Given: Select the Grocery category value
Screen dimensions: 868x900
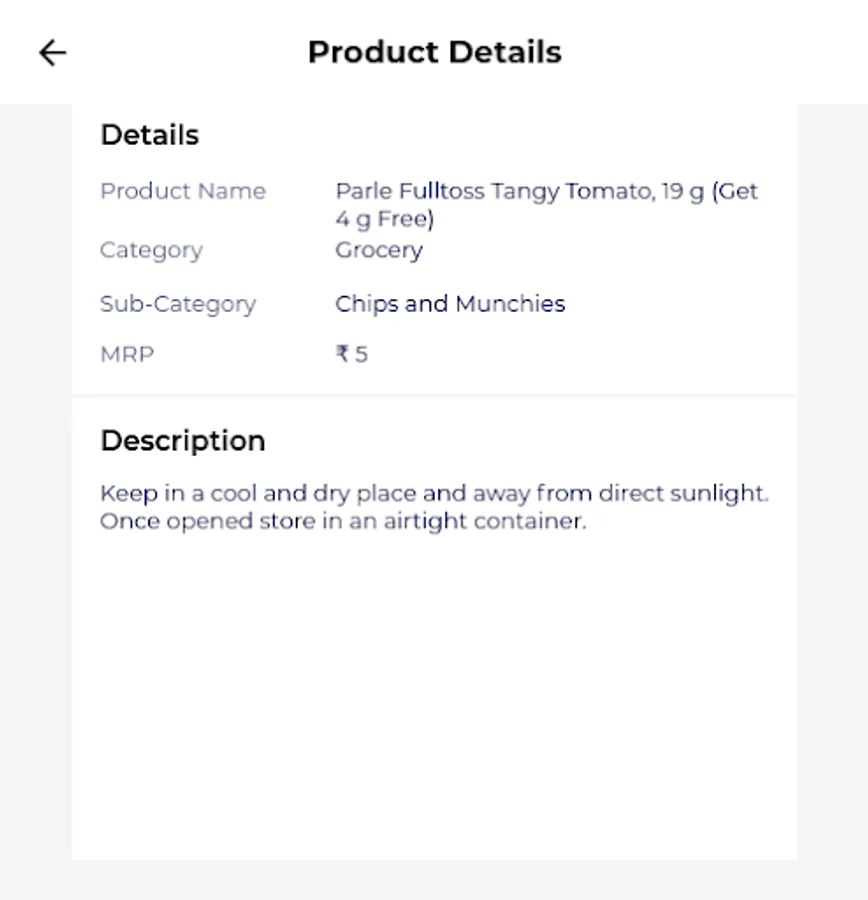Looking at the screenshot, I should (x=379, y=250).
